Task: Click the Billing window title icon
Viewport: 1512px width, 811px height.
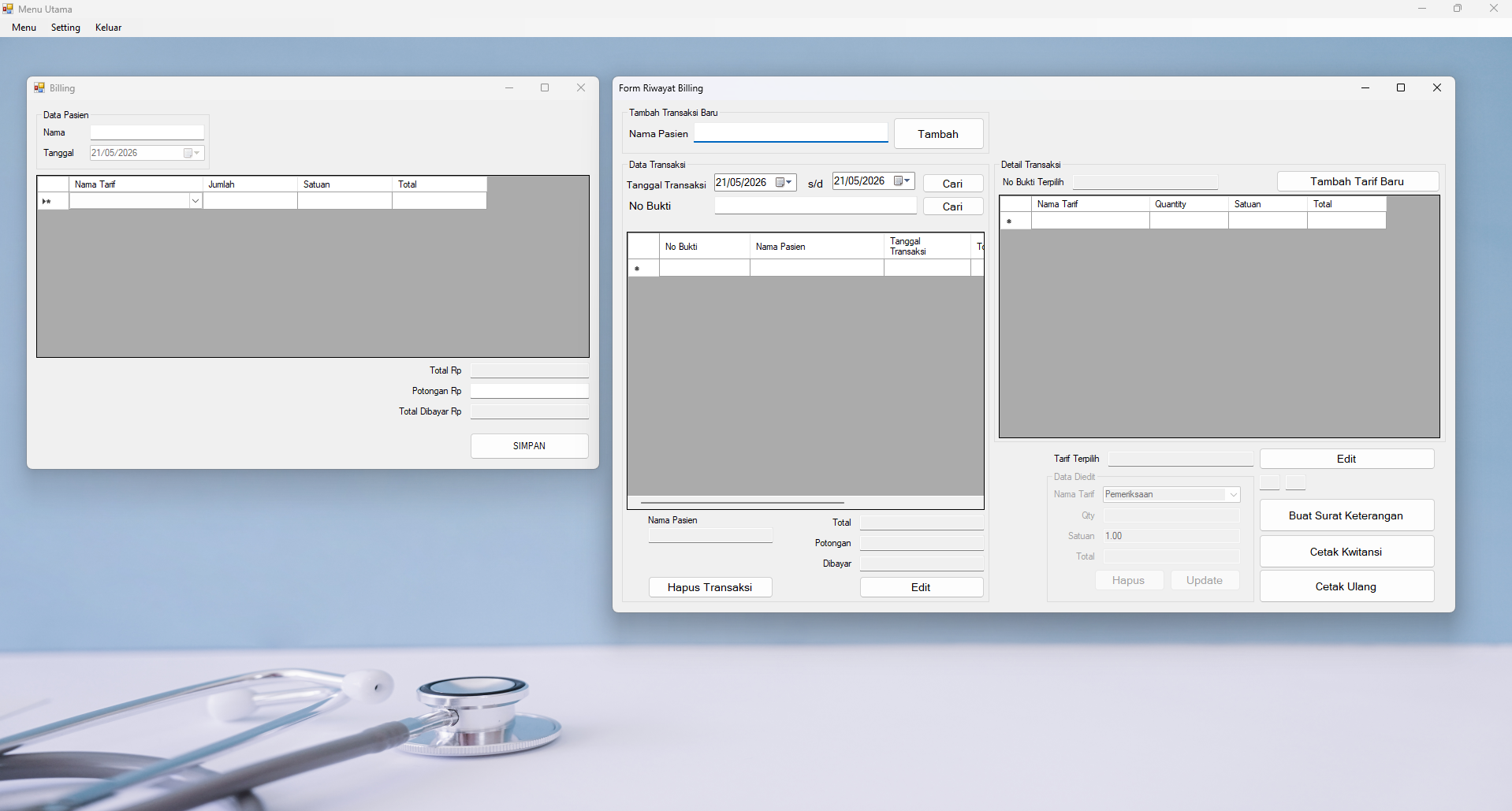Action: click(39, 87)
